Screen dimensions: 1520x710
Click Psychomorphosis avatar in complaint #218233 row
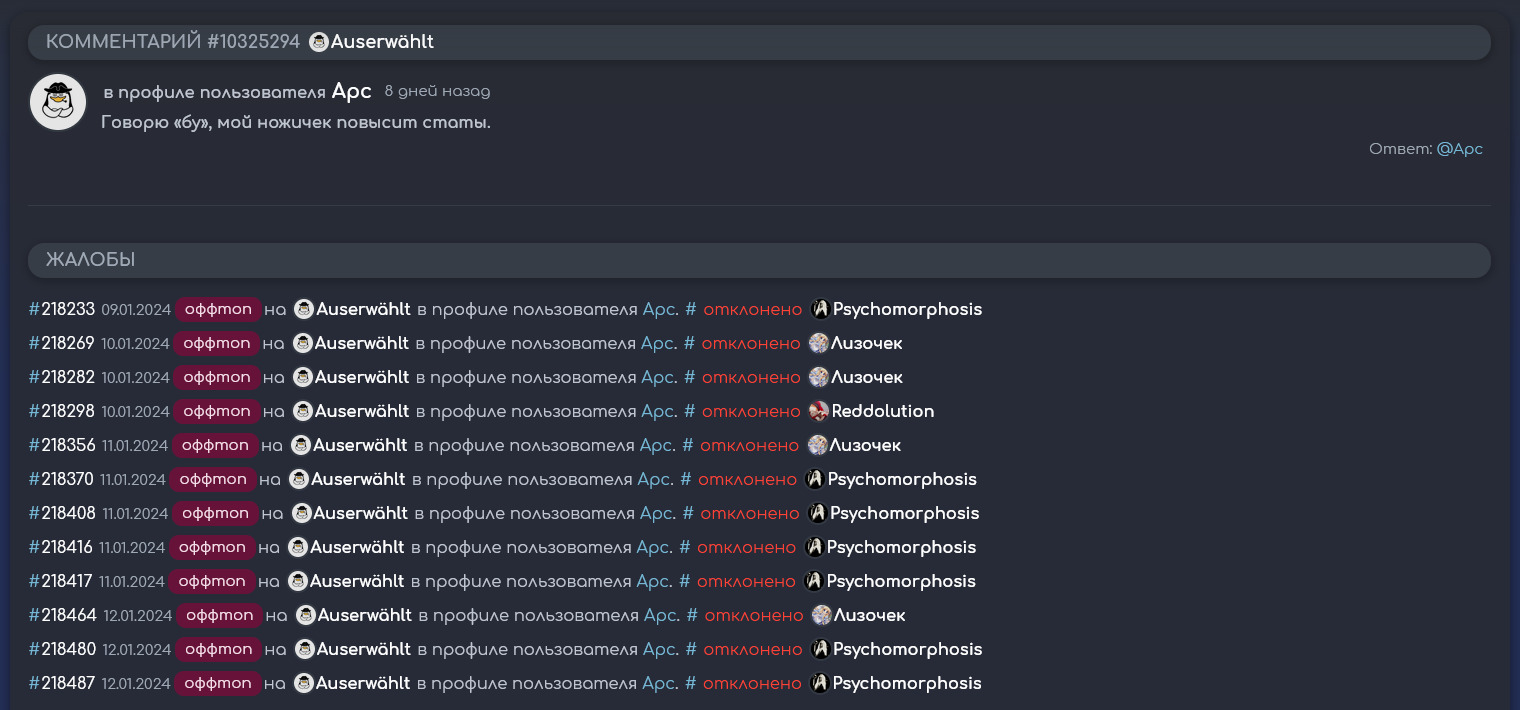coord(820,310)
